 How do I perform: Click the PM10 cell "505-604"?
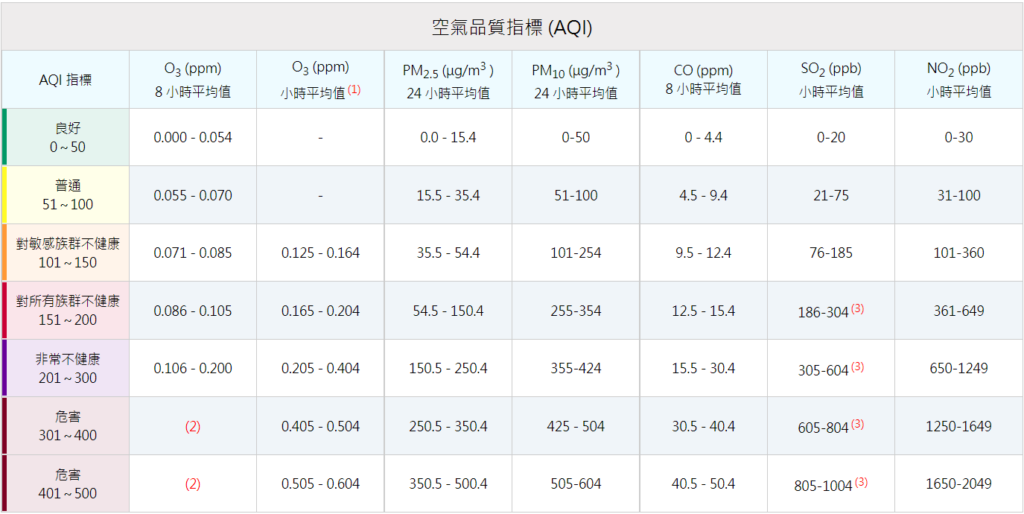click(x=575, y=485)
